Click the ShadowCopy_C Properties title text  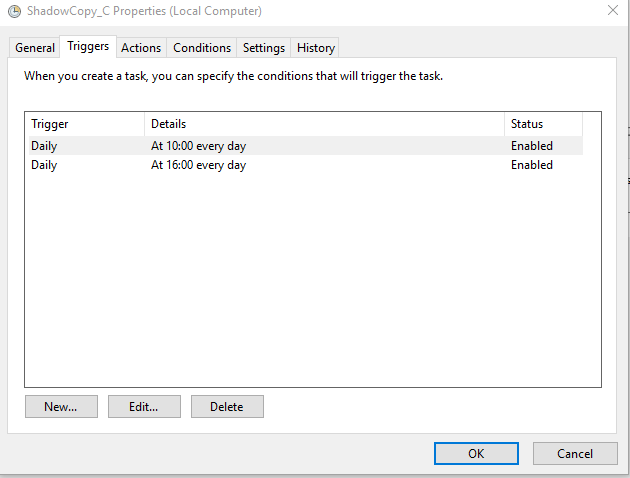point(145,11)
